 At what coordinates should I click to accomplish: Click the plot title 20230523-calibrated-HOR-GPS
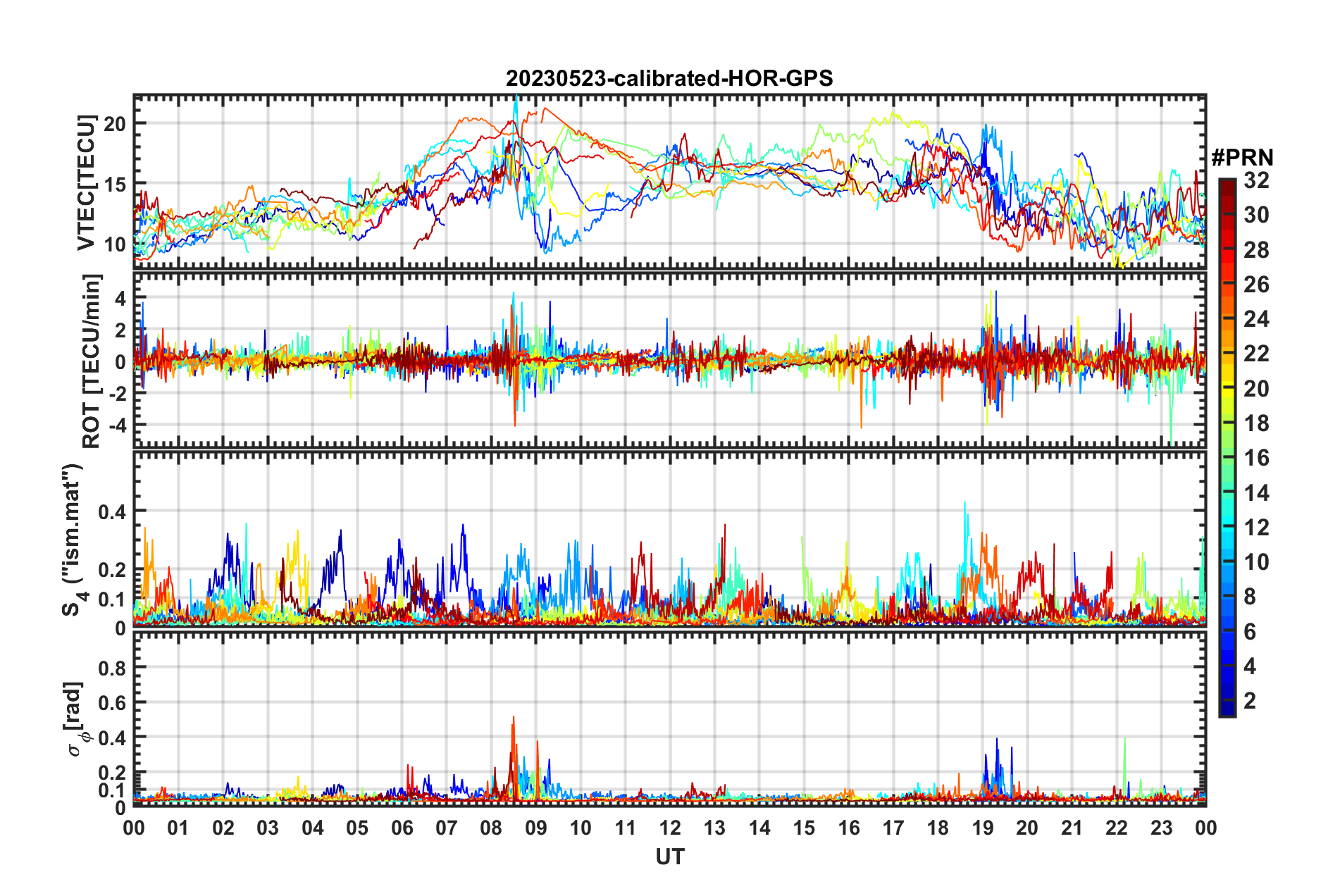coord(669,78)
